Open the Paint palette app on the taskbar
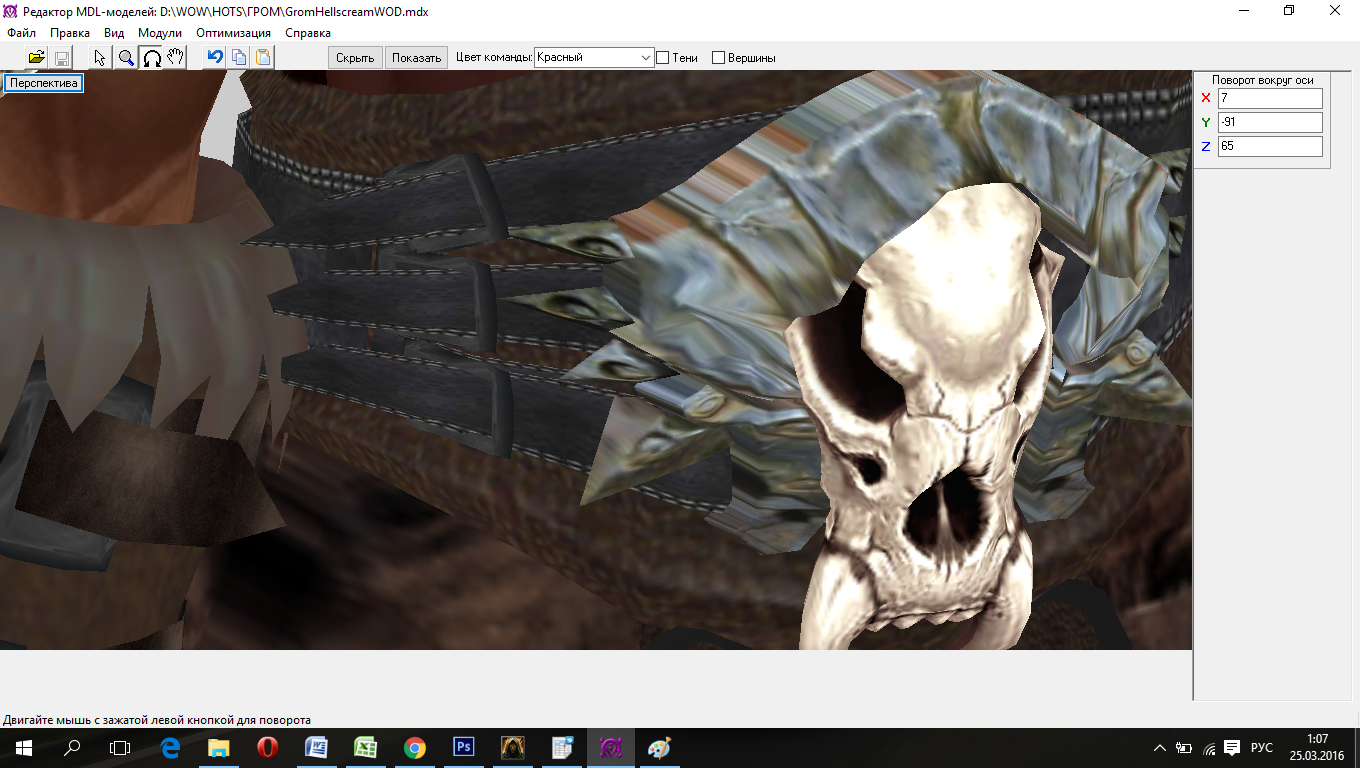 point(659,748)
